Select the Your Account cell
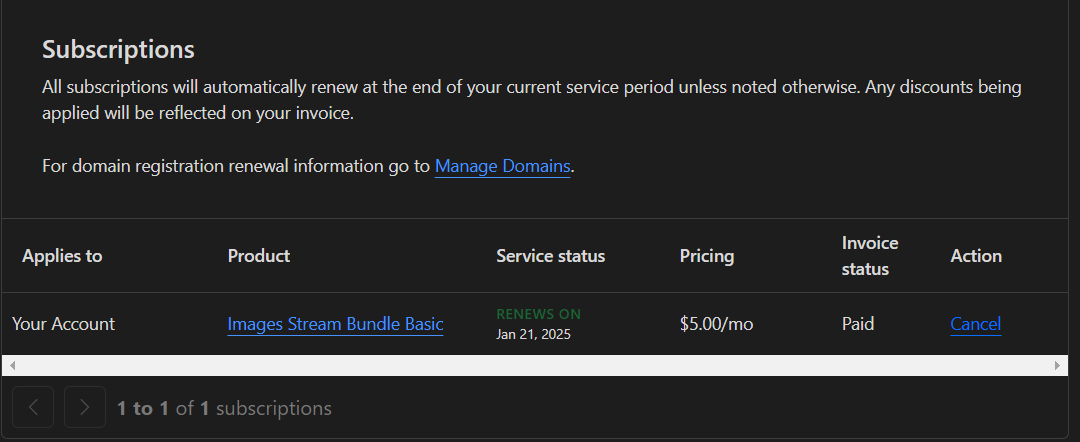 pos(63,324)
